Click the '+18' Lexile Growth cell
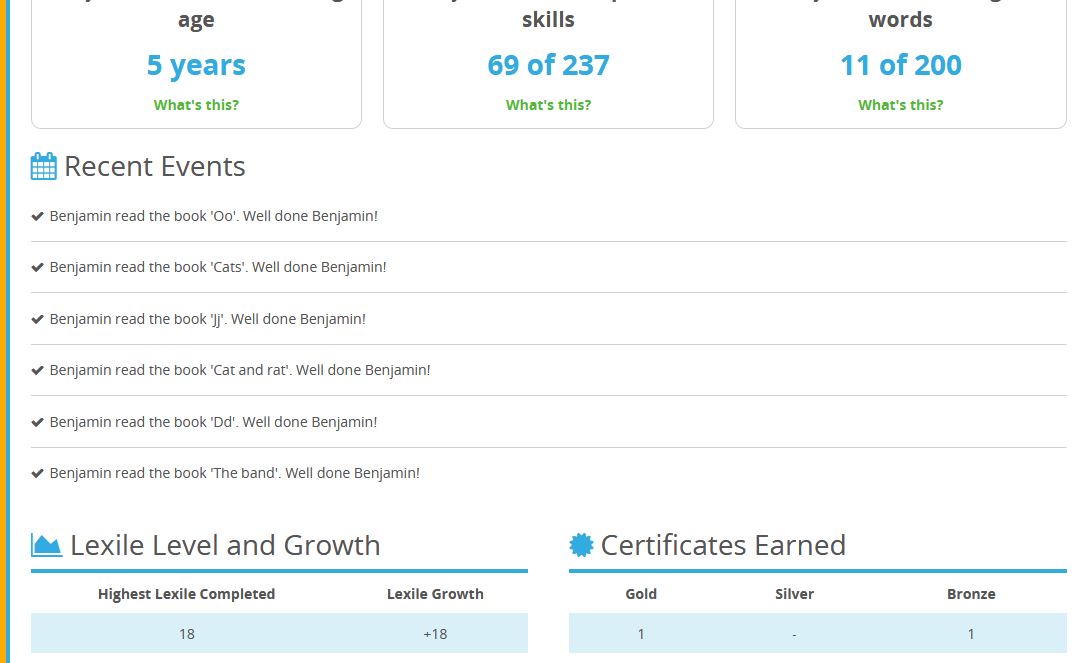Screen dimensions: 1079x663 (435, 634)
